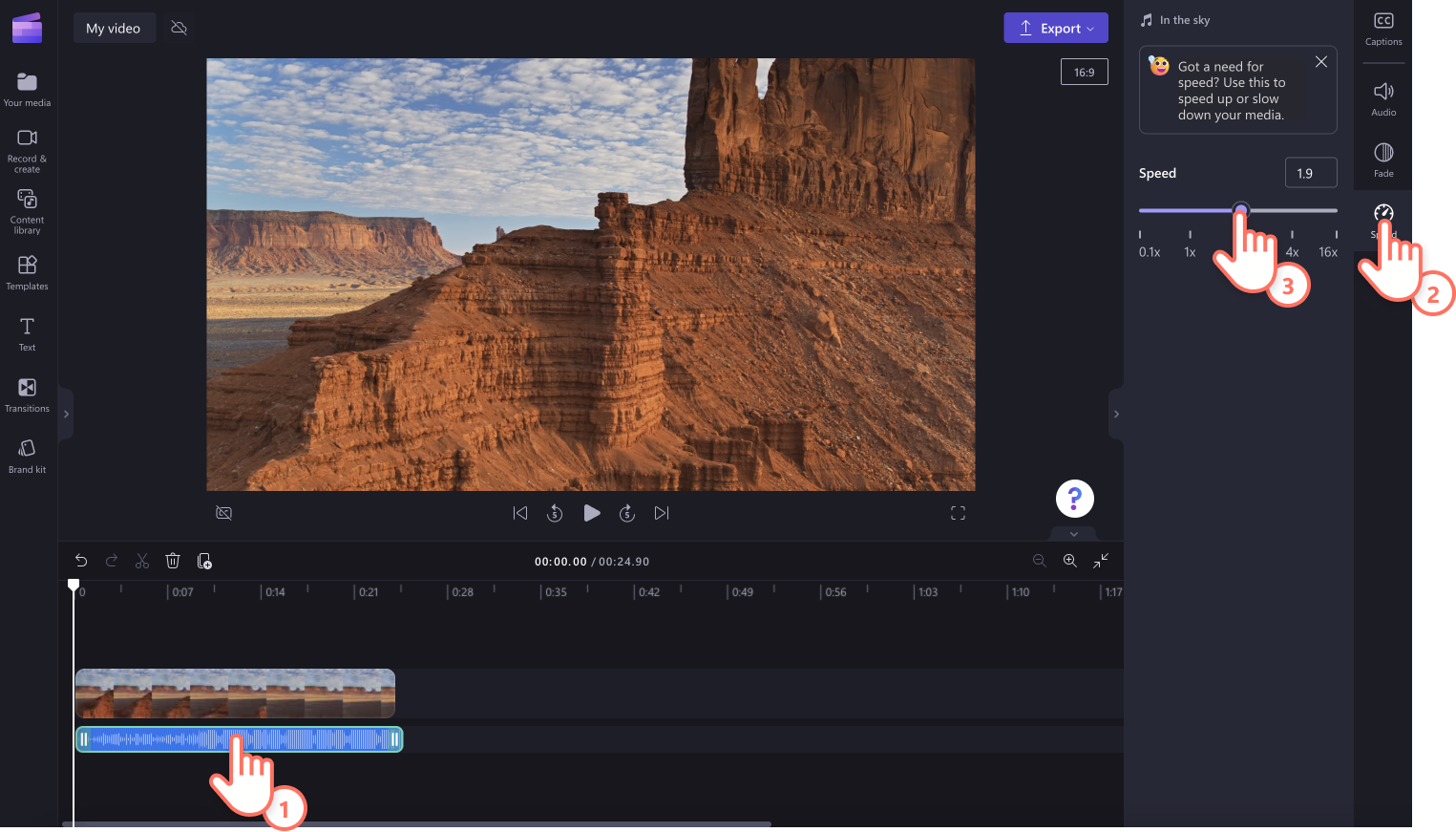Change the 16:9 aspect ratio
Screen dimensions: 1456x832
pos(1085,72)
